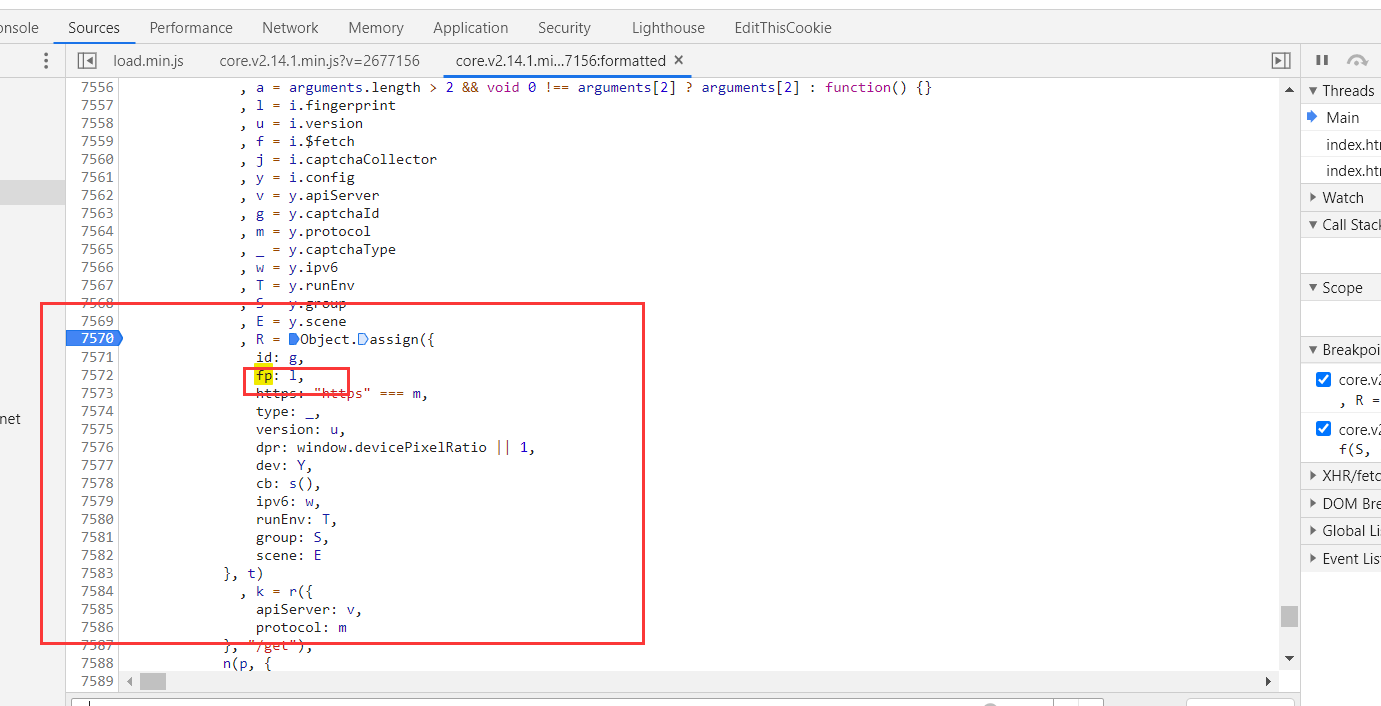Viewport: 1381px width, 706px height.
Task: Select the load.min.js file tab
Action: (149, 61)
